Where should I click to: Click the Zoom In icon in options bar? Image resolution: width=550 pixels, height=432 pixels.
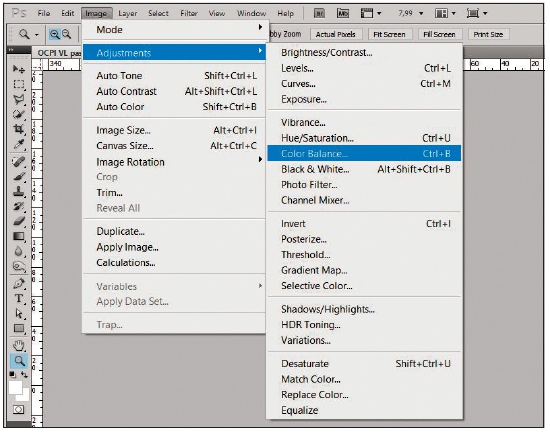tap(54, 34)
